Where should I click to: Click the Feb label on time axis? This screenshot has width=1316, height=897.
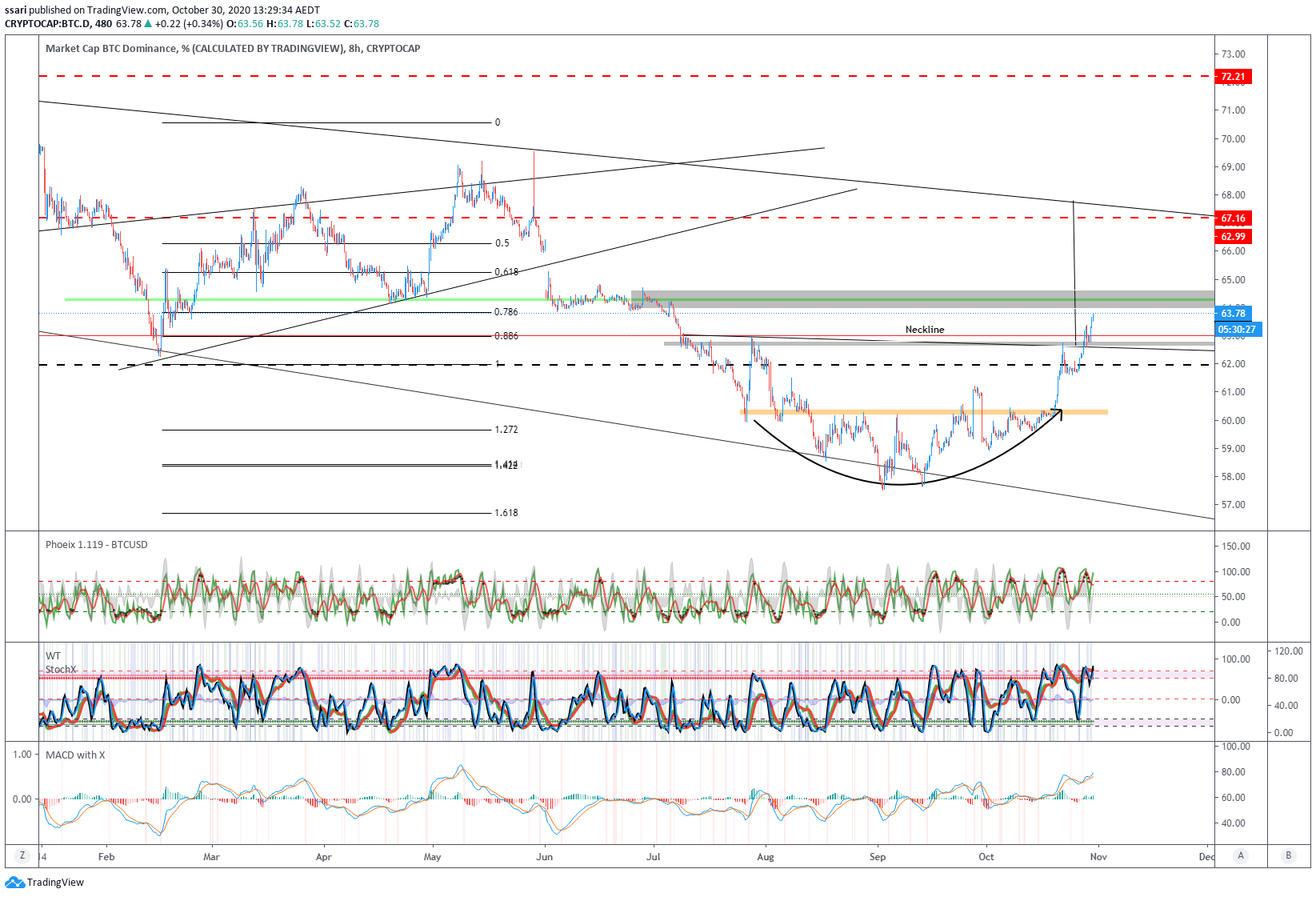point(106,856)
